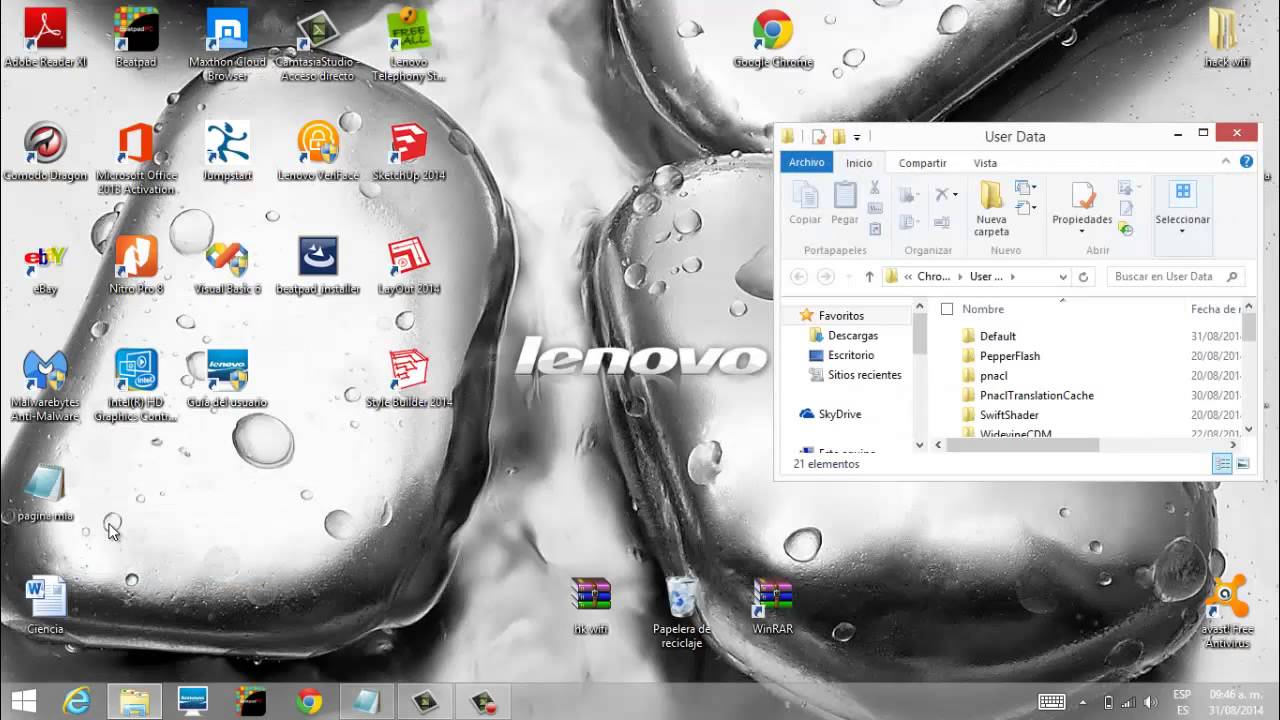Launch Nitro Pro 8 shortcut
Screen dimensions: 1280x720
[x=136, y=265]
